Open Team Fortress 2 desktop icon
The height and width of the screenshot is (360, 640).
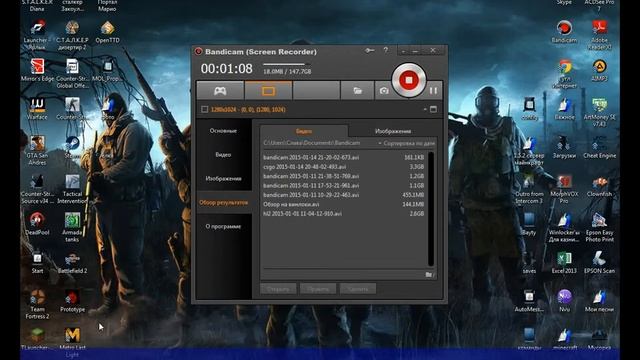click(37, 304)
